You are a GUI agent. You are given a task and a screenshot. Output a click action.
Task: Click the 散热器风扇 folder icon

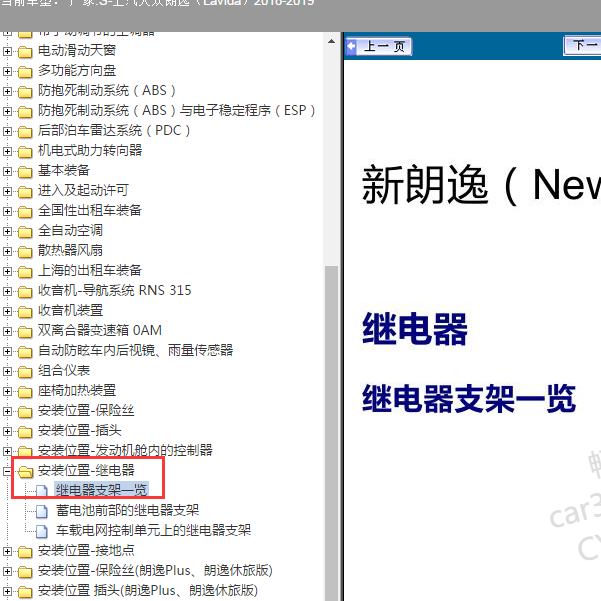[x=25, y=251]
